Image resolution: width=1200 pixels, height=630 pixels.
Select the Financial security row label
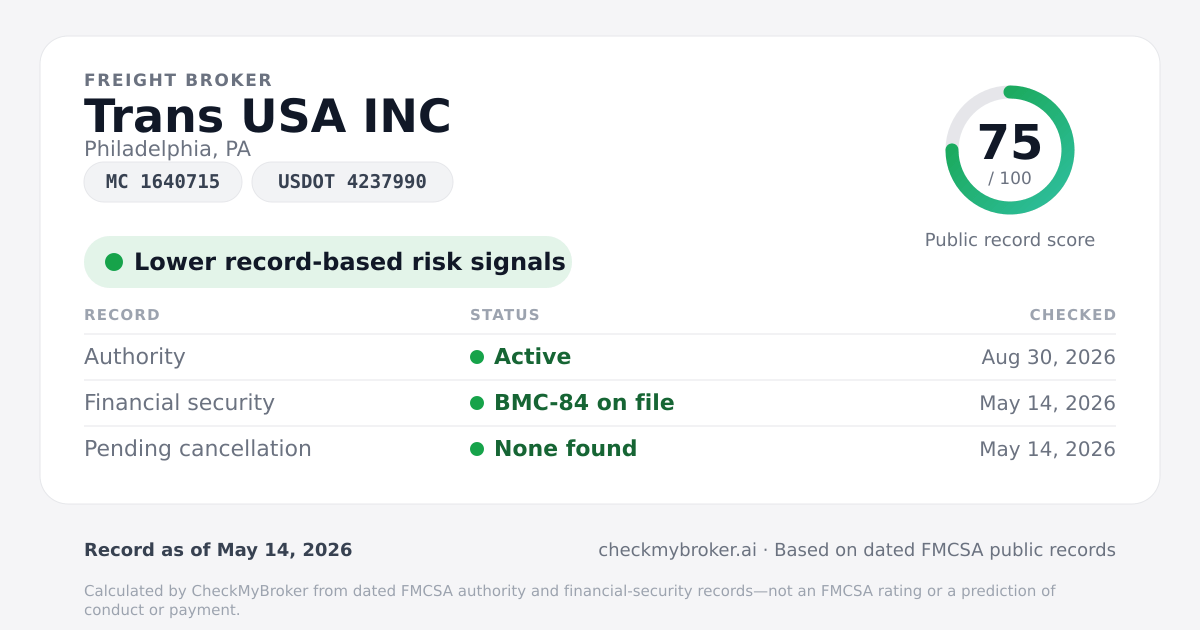(179, 403)
